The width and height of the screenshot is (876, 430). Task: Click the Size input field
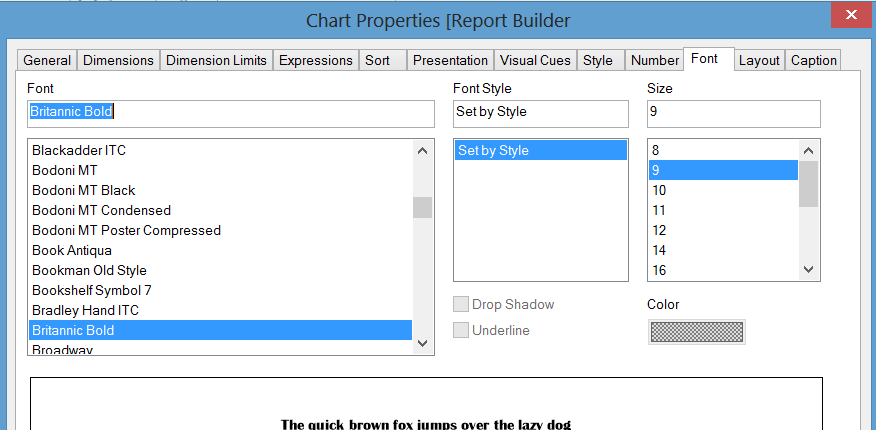coord(733,112)
